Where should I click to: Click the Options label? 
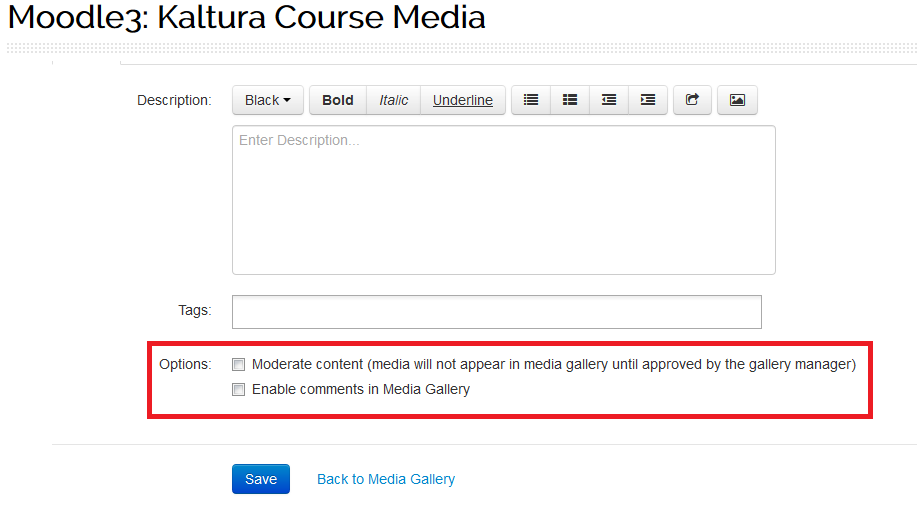click(x=185, y=365)
